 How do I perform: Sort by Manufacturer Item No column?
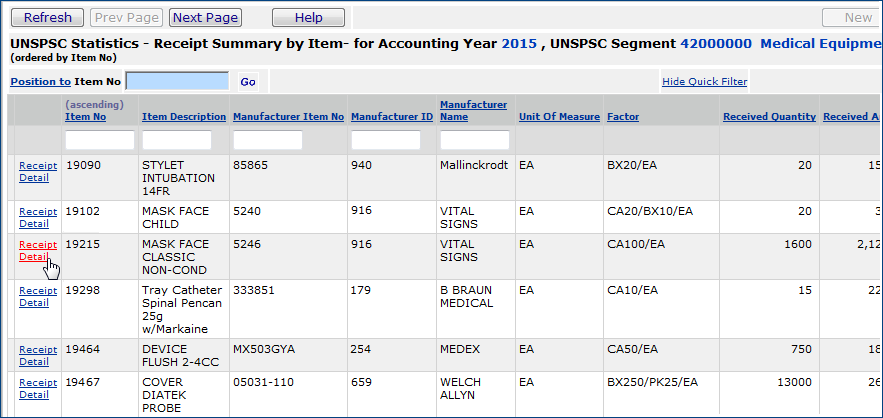click(x=288, y=117)
